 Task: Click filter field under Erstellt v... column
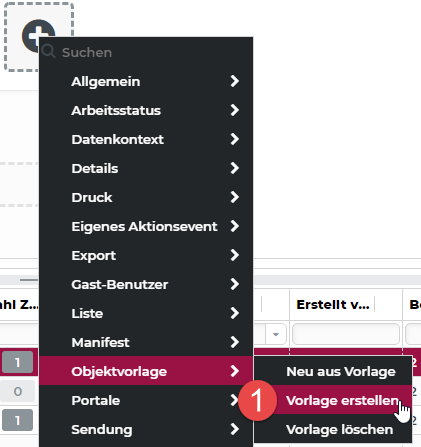[x=346, y=334]
